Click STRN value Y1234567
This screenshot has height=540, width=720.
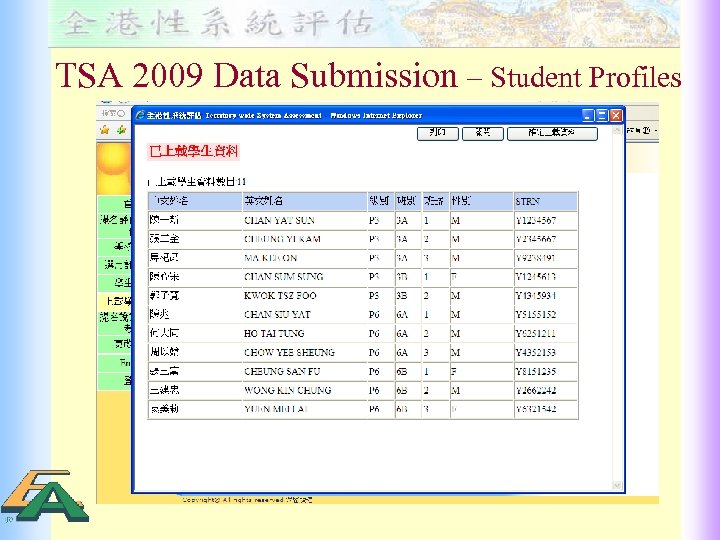[536, 220]
